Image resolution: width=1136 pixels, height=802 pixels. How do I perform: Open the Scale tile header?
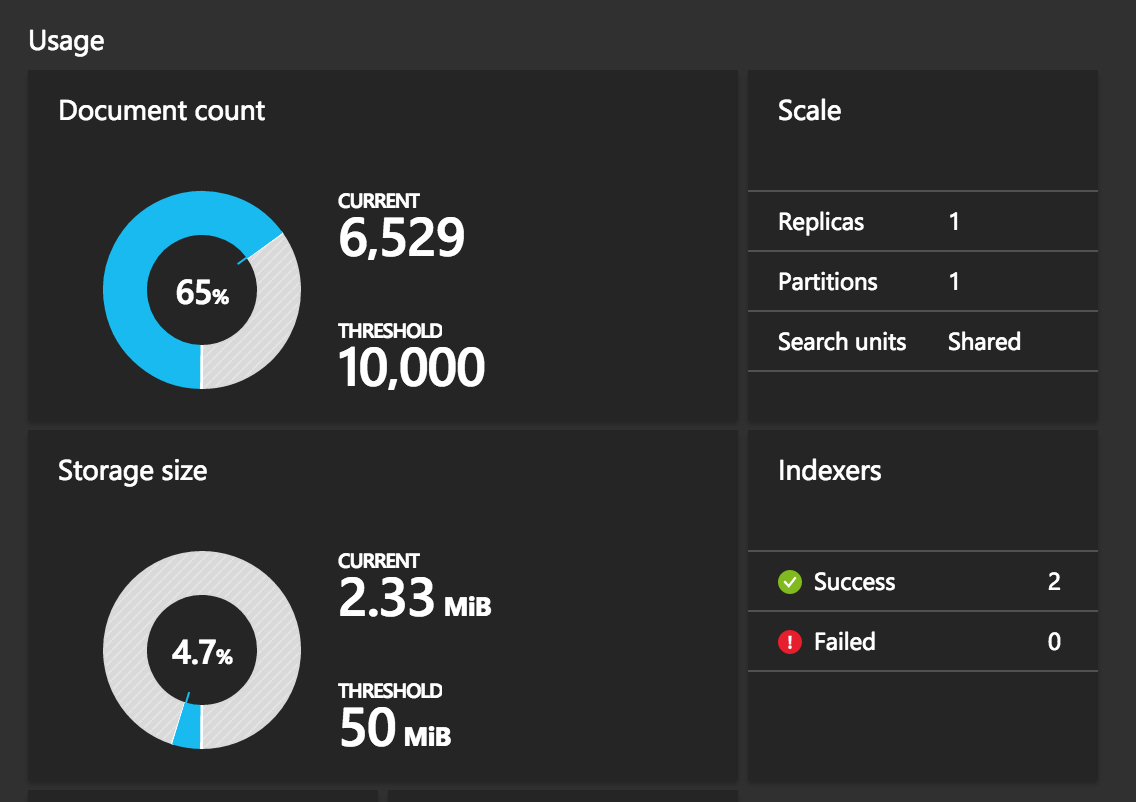(809, 111)
